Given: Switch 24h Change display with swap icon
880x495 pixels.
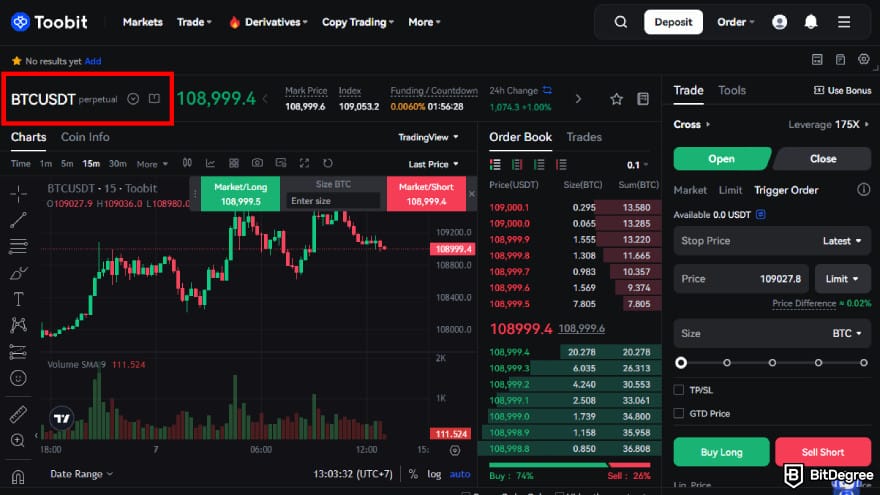Looking at the screenshot, I should tap(547, 90).
